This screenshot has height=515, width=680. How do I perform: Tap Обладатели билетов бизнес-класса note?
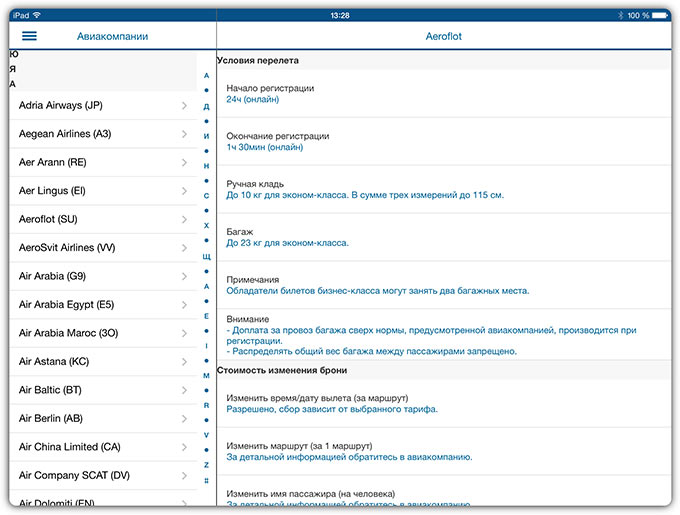pos(377,291)
